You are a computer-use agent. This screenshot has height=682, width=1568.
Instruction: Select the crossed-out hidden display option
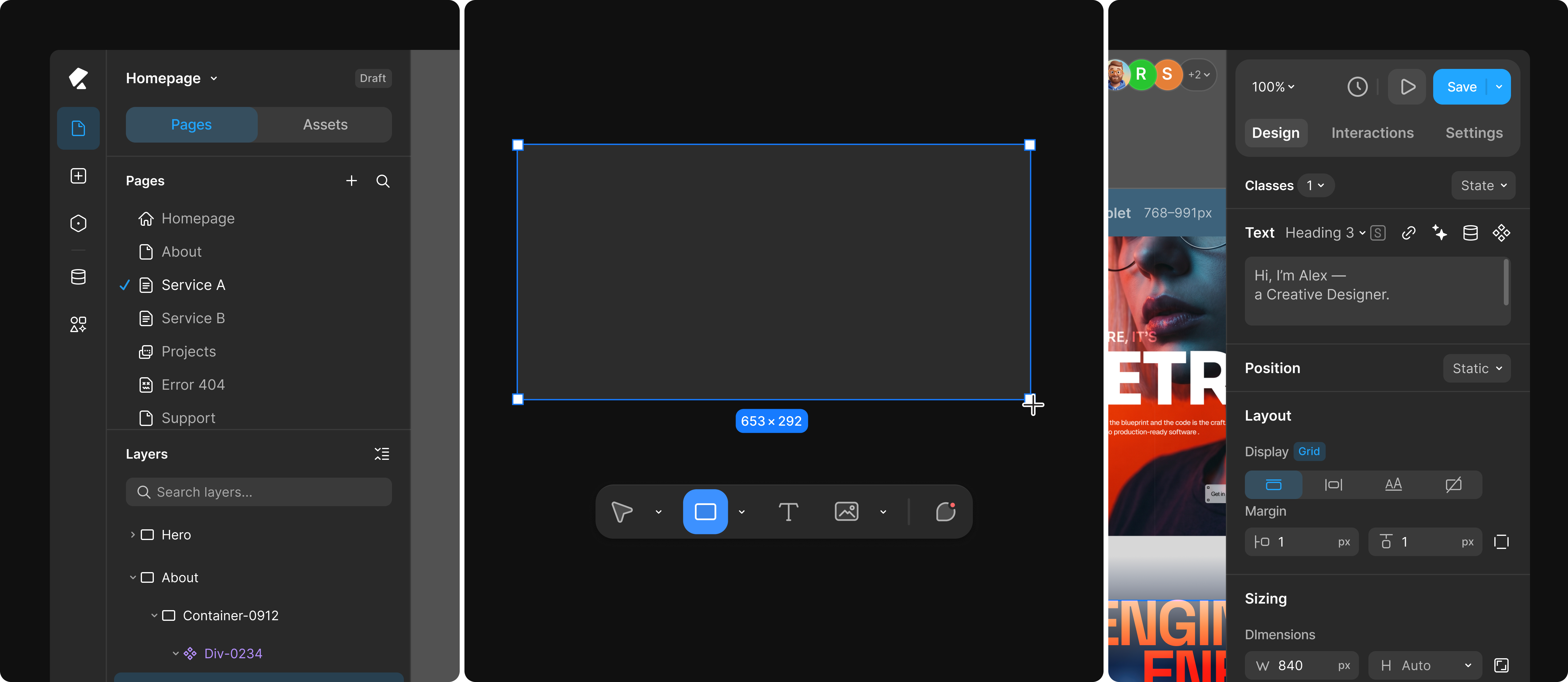click(1453, 485)
